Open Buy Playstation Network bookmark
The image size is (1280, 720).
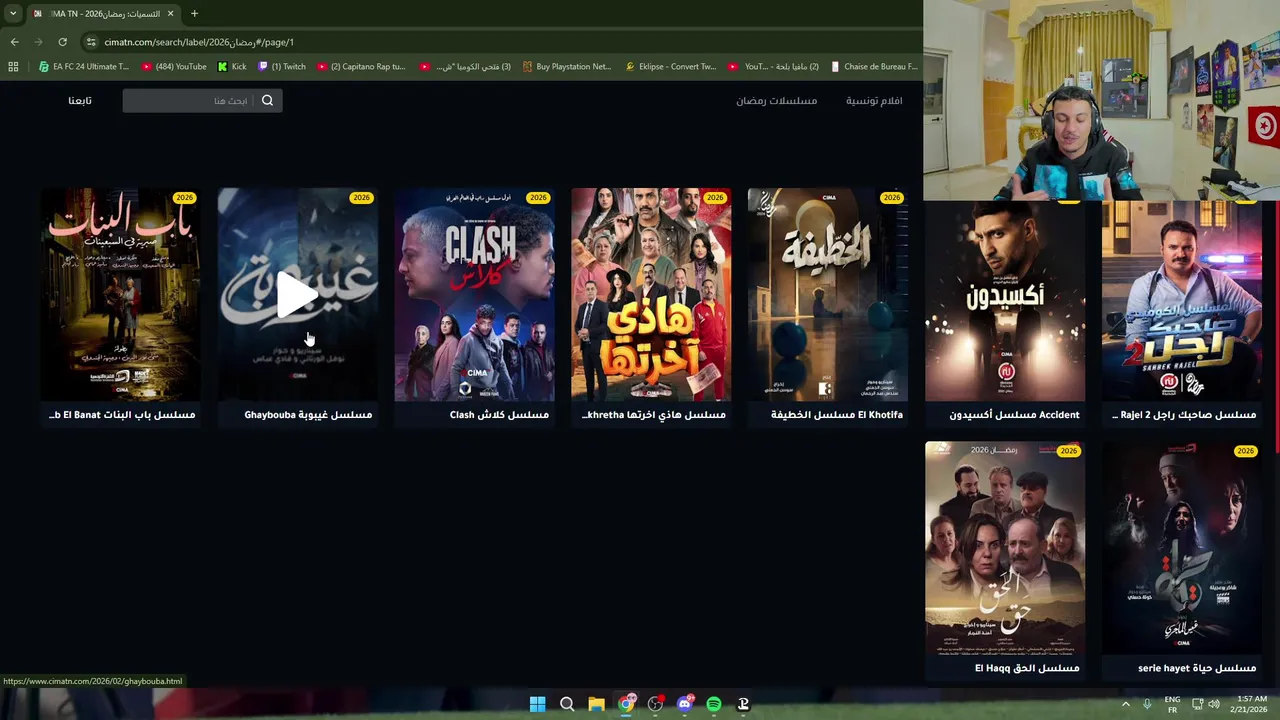point(567,67)
